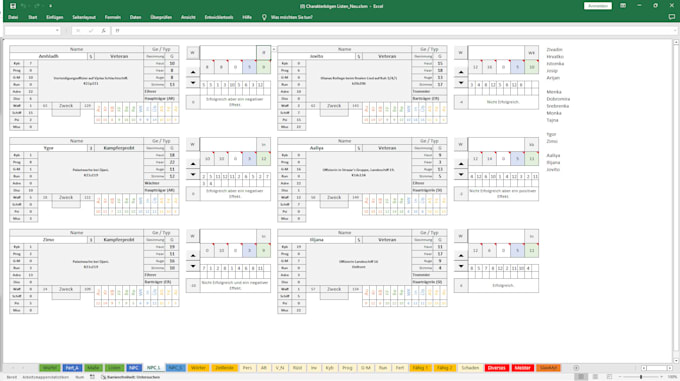Open ribbon display options icon
This screenshot has height=381, width=680.
[623, 6]
